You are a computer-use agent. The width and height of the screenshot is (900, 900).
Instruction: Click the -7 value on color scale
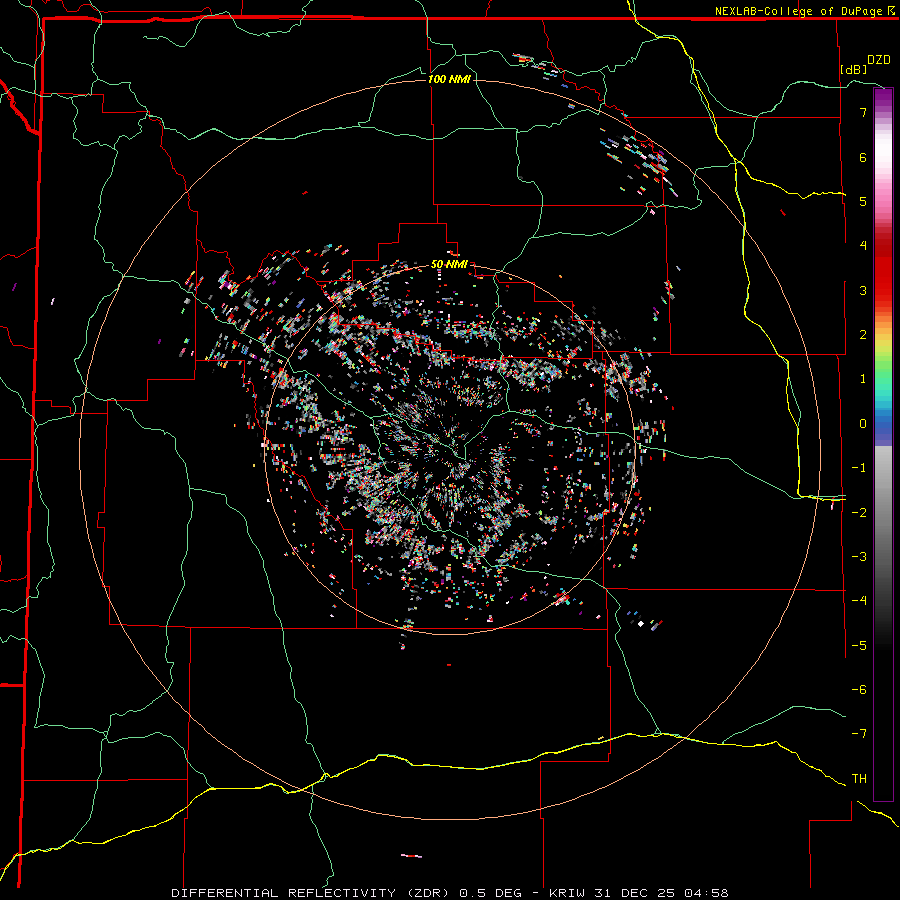click(859, 734)
